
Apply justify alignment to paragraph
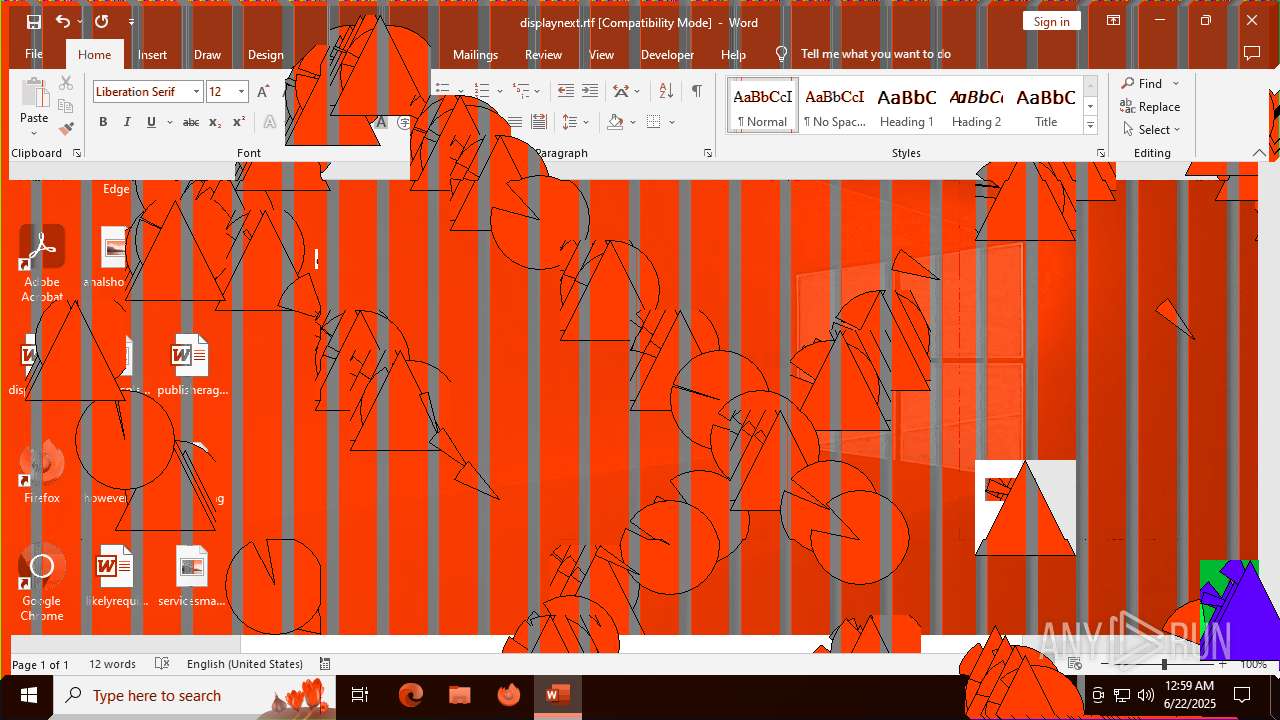[514, 122]
